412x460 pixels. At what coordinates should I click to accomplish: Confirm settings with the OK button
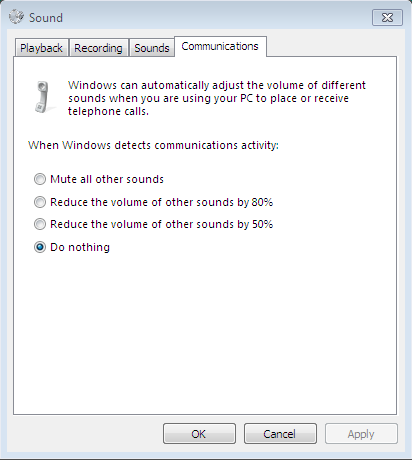coord(199,434)
